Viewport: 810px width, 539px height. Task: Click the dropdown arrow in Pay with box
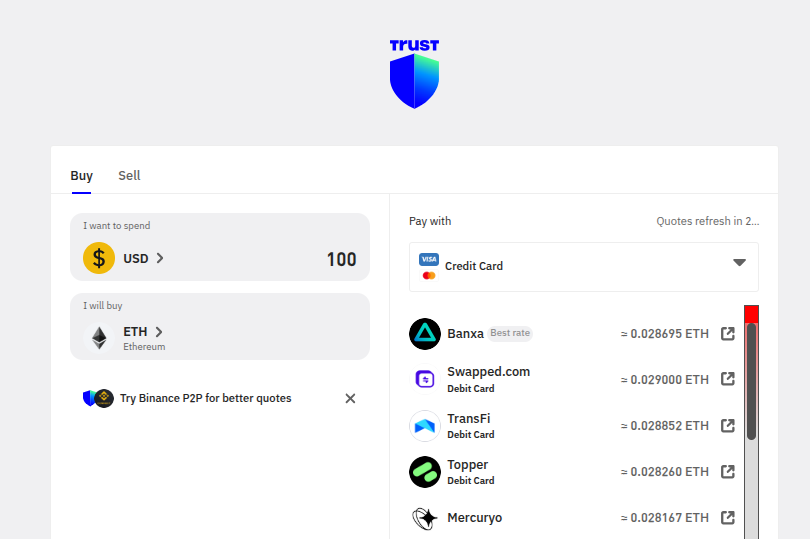pyautogui.click(x=739, y=263)
